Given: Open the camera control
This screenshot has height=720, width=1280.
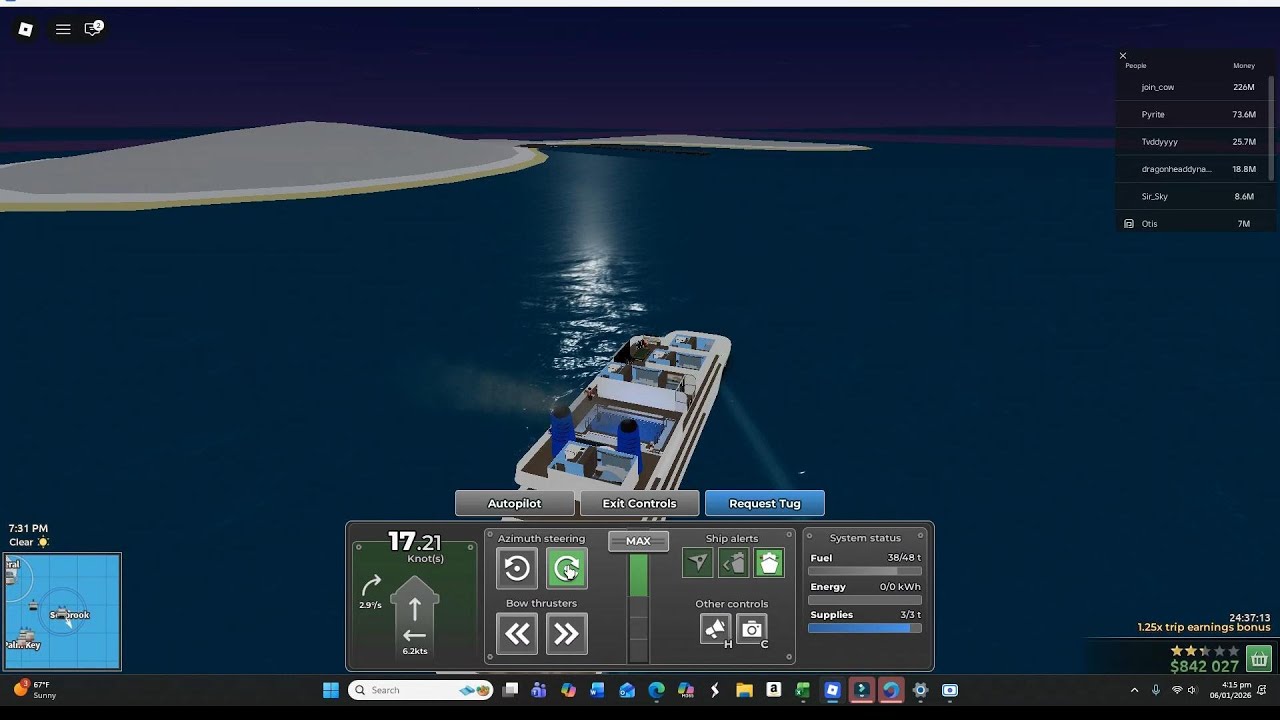Looking at the screenshot, I should tap(752, 629).
